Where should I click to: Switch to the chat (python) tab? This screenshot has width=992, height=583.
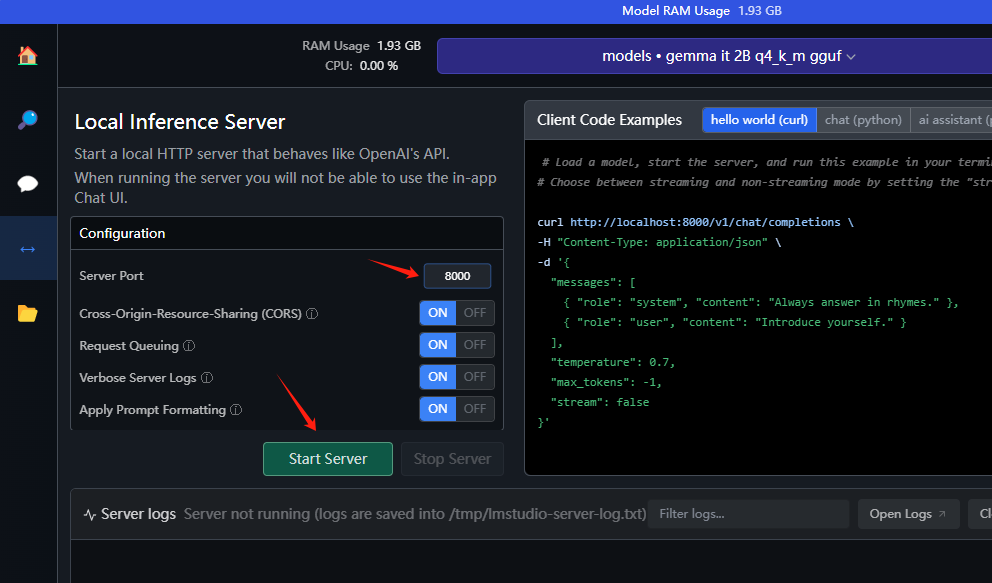point(863,120)
